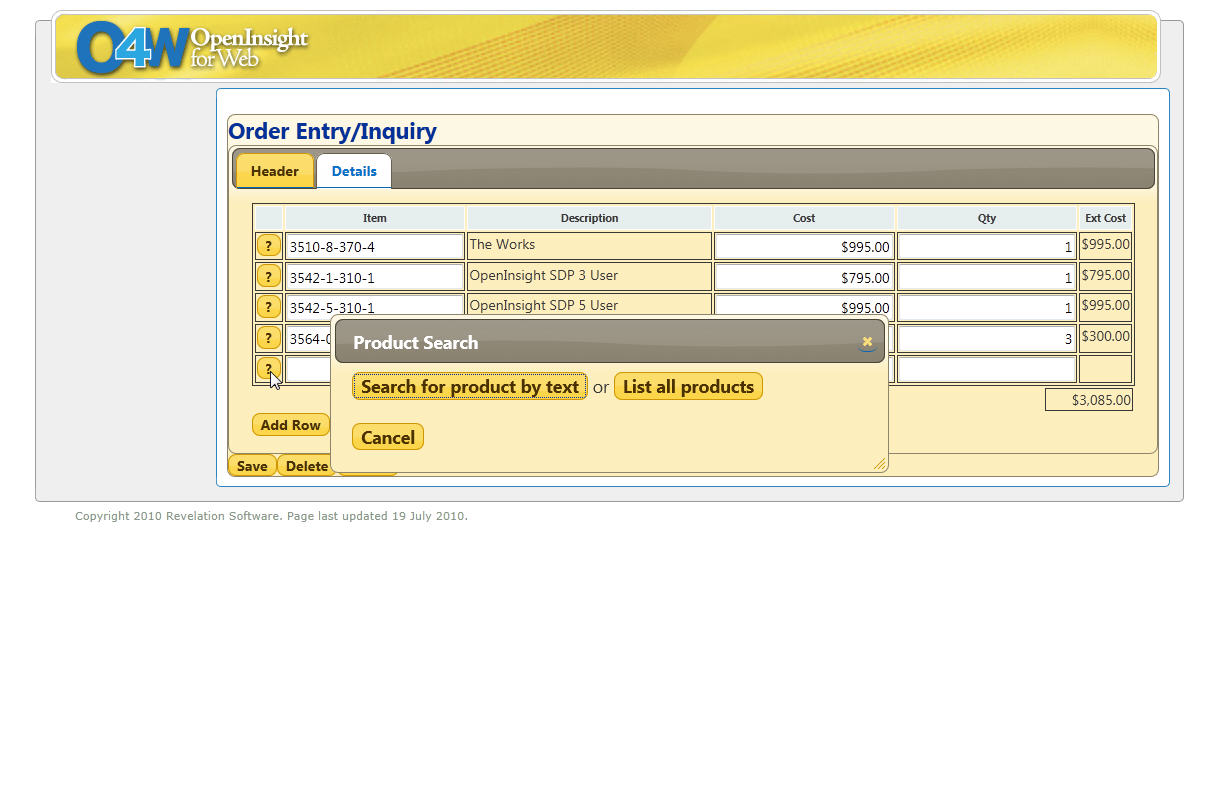This screenshot has width=1219, height=787.
Task: Open the Details tab
Action: (354, 171)
